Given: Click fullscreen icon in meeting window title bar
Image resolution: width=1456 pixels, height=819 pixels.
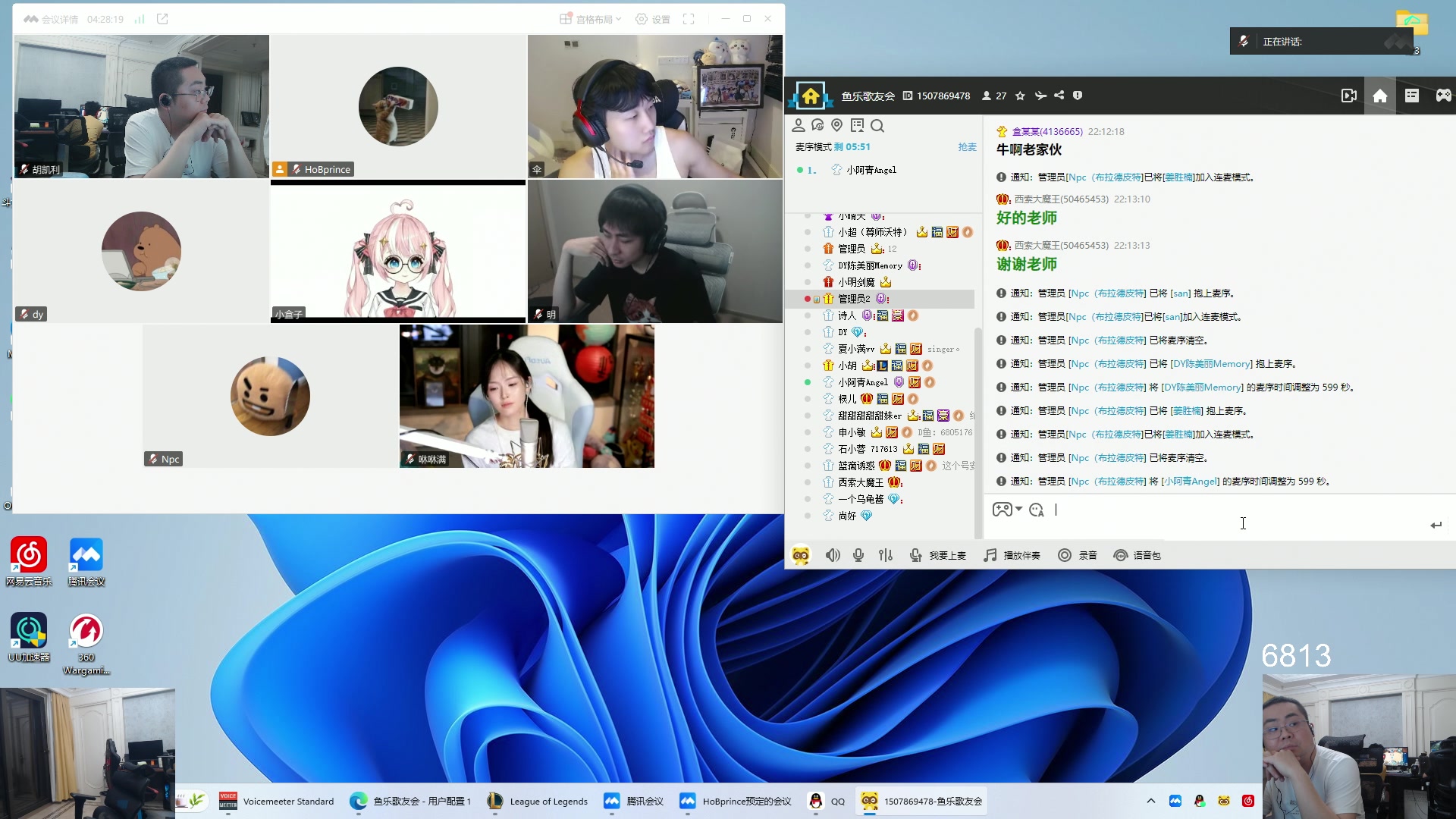Looking at the screenshot, I should click(689, 19).
